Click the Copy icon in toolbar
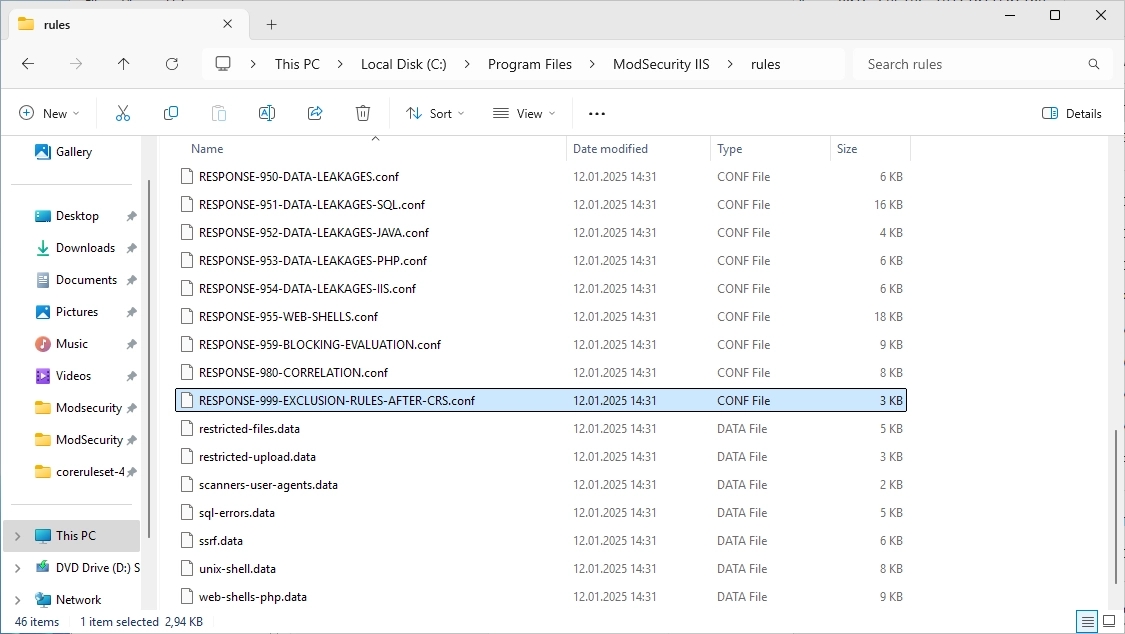This screenshot has width=1125, height=634. tap(171, 114)
